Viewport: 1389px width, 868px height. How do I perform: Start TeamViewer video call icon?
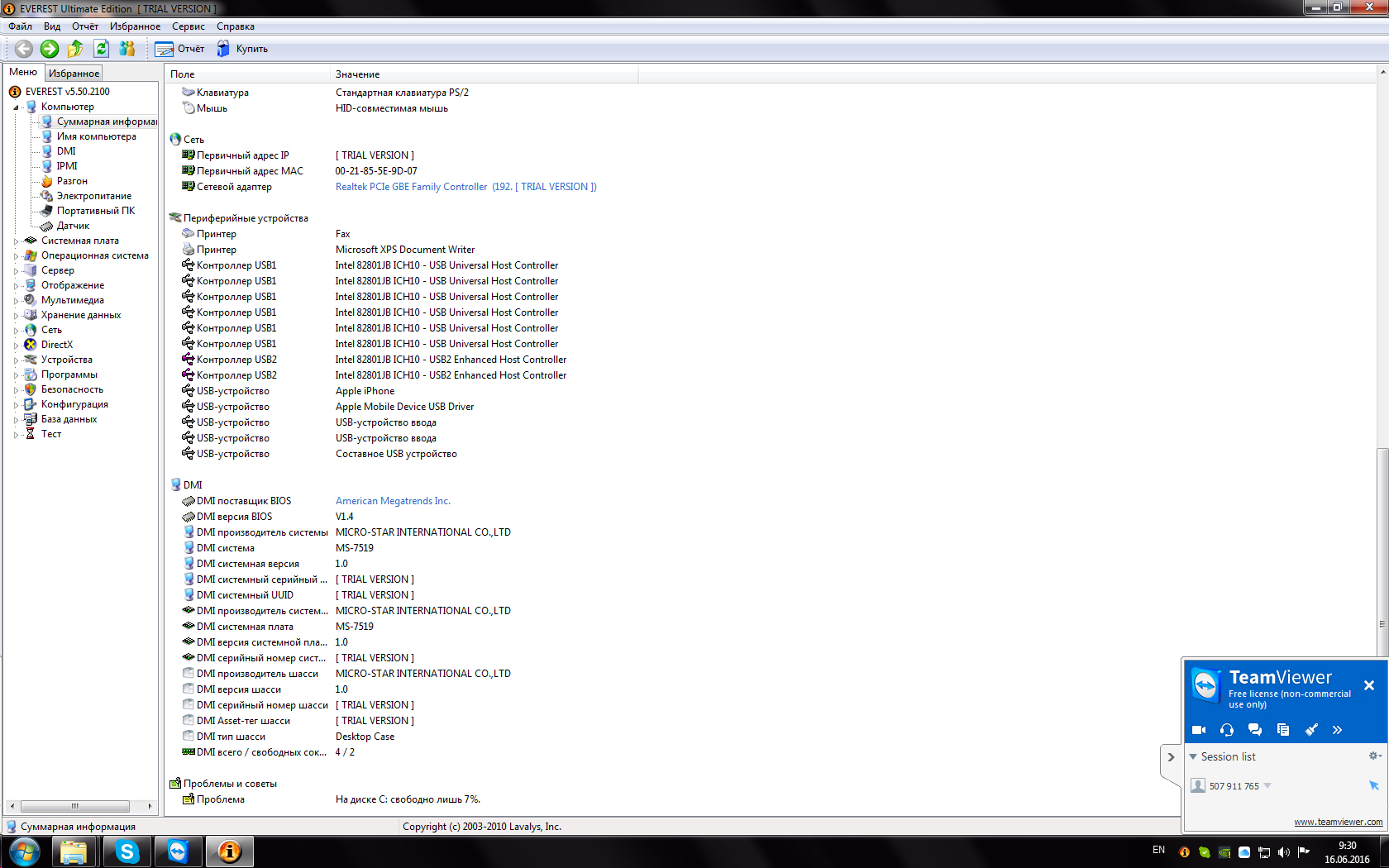tap(1199, 730)
